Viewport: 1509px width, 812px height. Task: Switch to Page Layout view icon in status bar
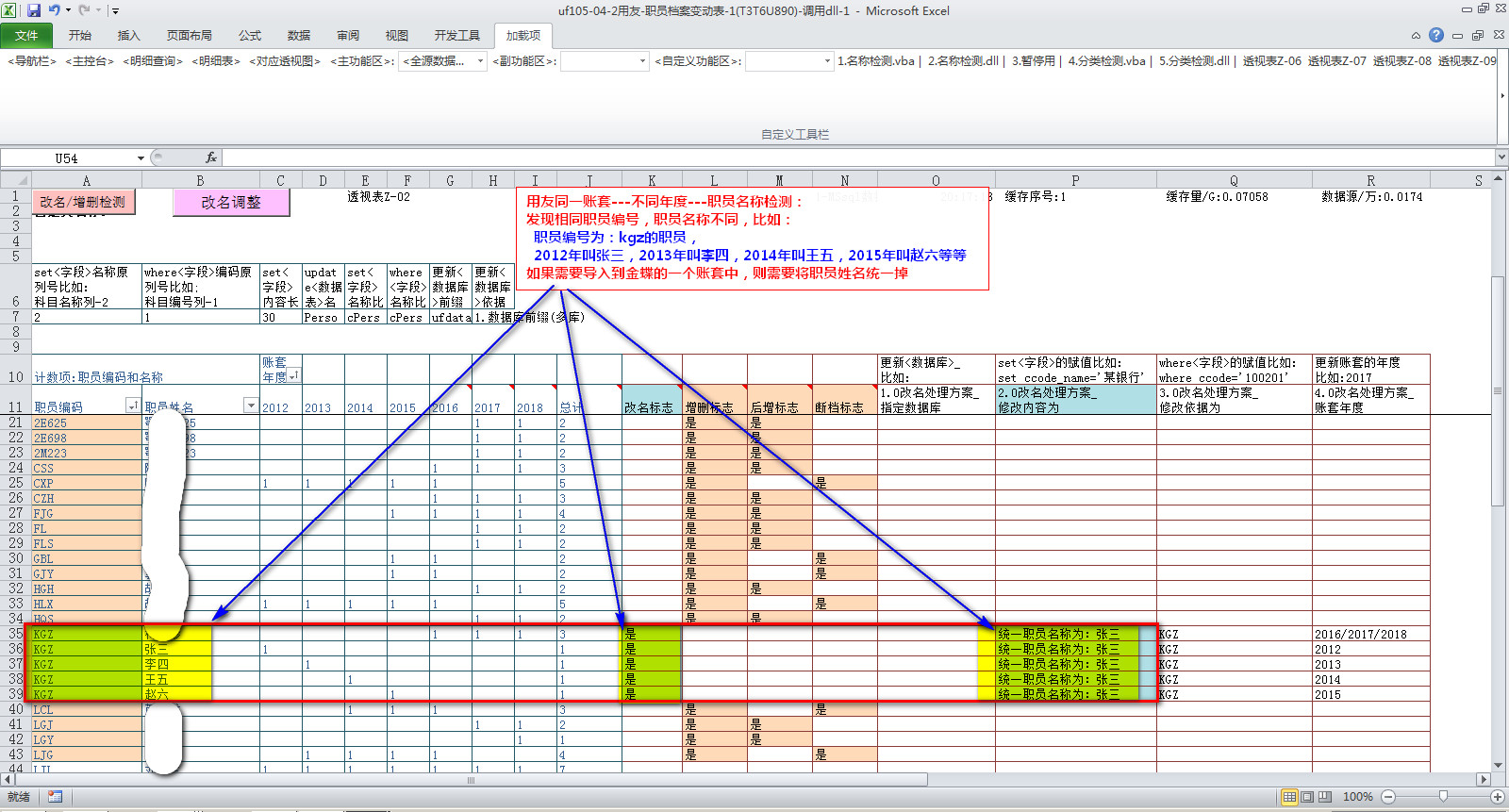[1307, 797]
